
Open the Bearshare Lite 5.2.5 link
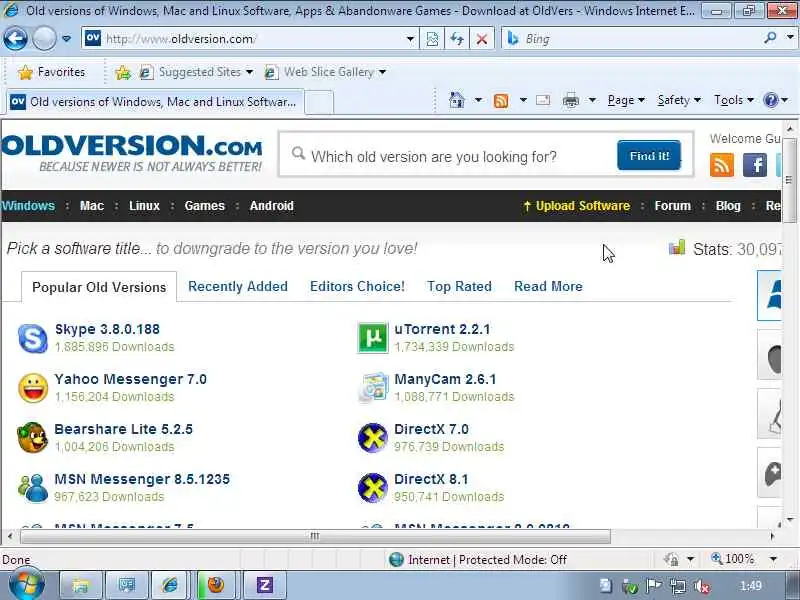(123, 429)
